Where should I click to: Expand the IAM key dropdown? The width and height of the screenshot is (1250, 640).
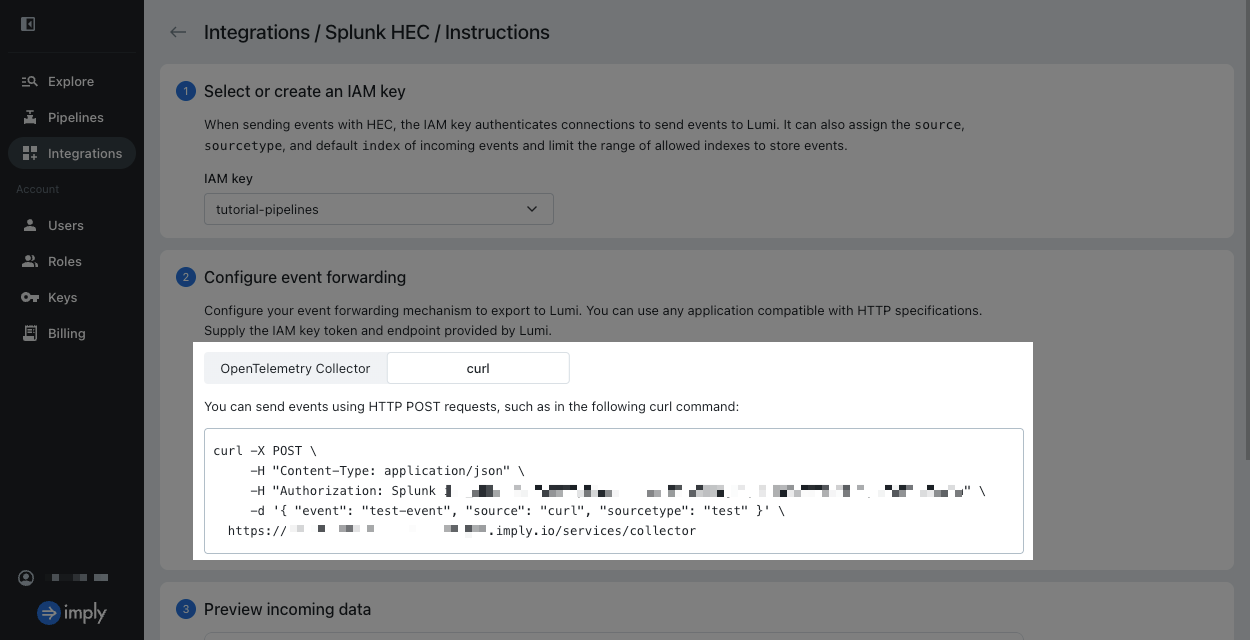[x=379, y=209]
